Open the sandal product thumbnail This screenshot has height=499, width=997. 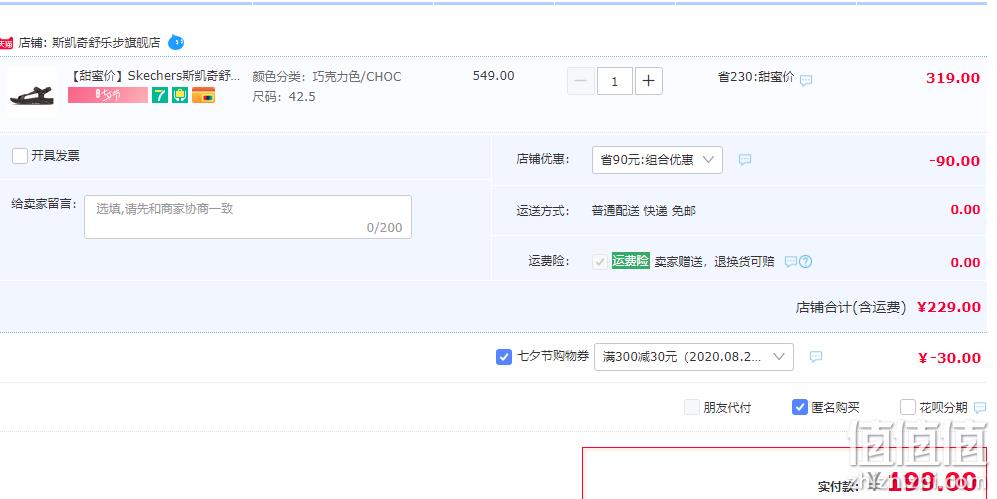click(32, 92)
